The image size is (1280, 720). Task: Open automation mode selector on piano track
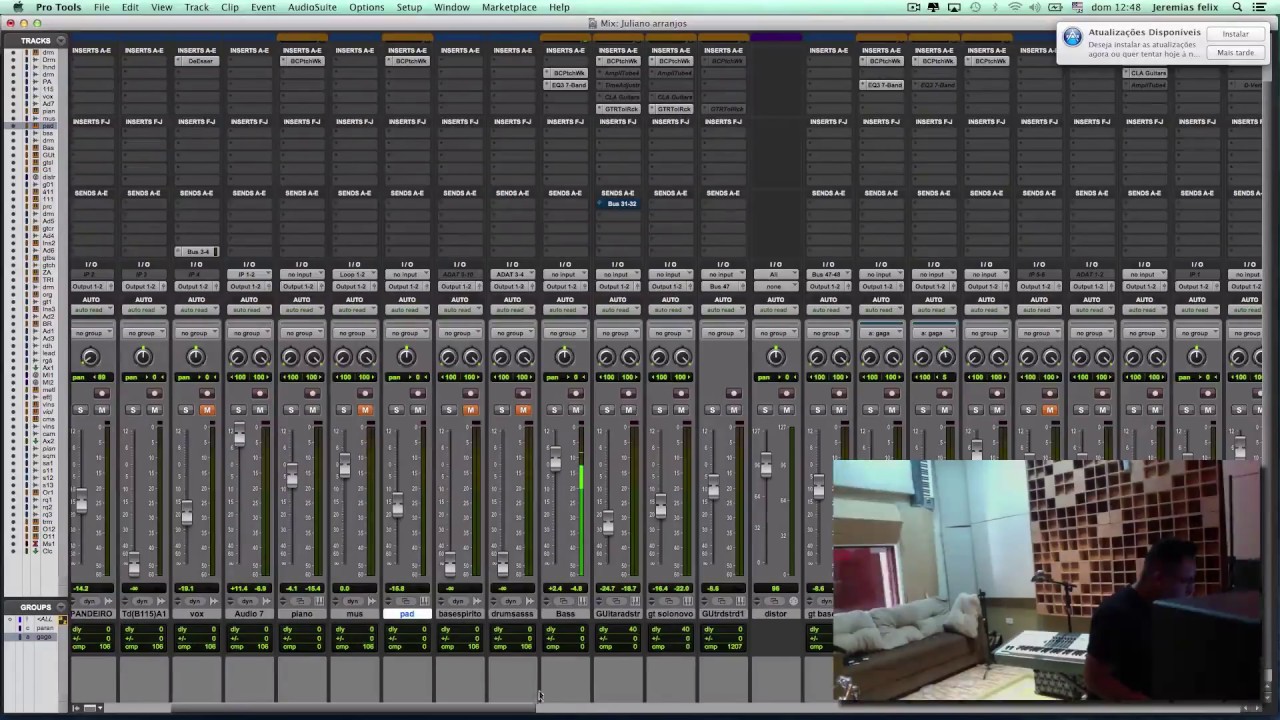point(301,310)
